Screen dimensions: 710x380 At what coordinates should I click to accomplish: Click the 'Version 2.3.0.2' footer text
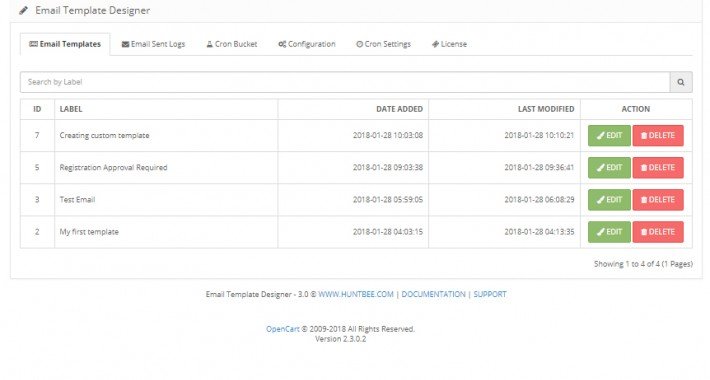tap(341, 339)
